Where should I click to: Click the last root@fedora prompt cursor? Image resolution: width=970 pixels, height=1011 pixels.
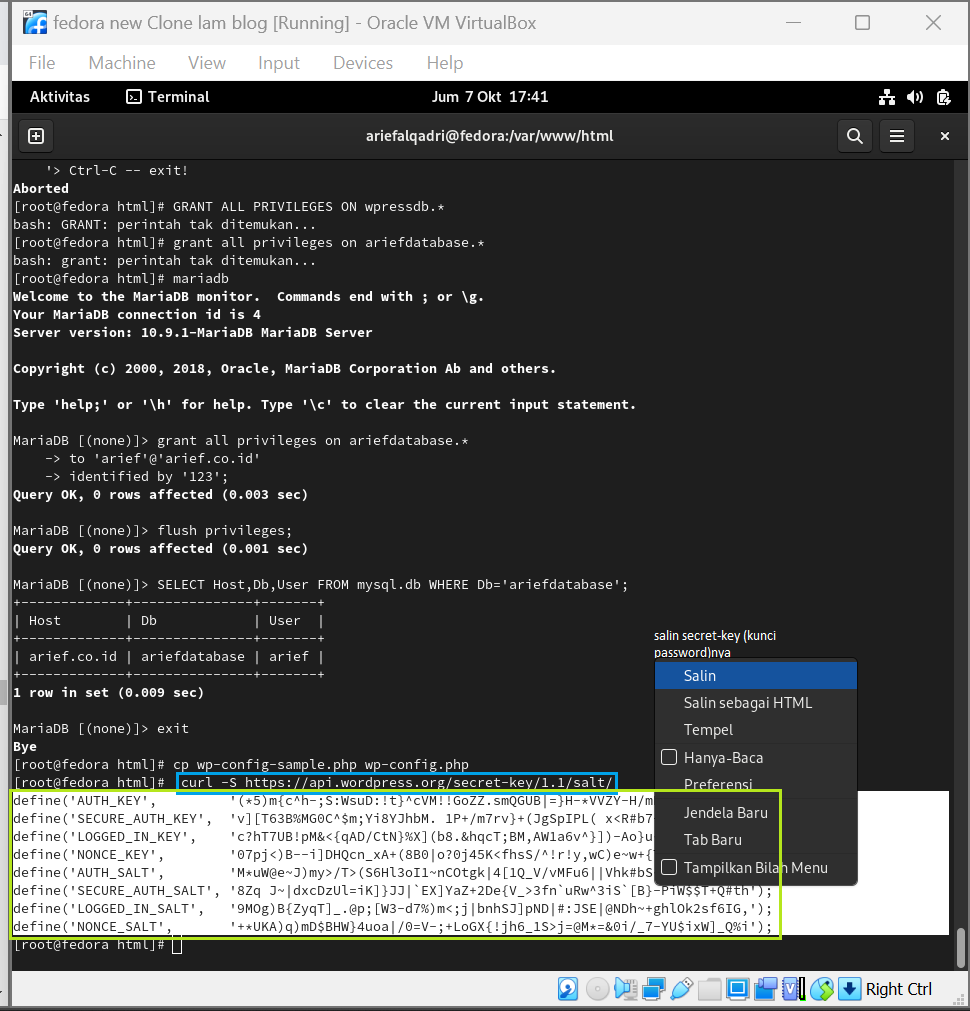point(177,945)
